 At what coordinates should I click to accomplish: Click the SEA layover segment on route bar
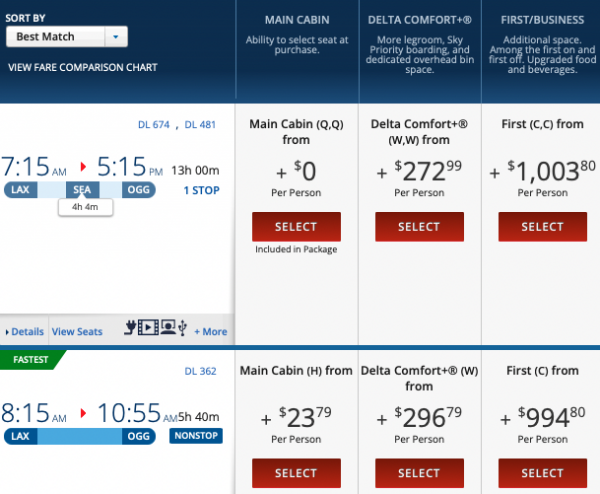[82, 189]
